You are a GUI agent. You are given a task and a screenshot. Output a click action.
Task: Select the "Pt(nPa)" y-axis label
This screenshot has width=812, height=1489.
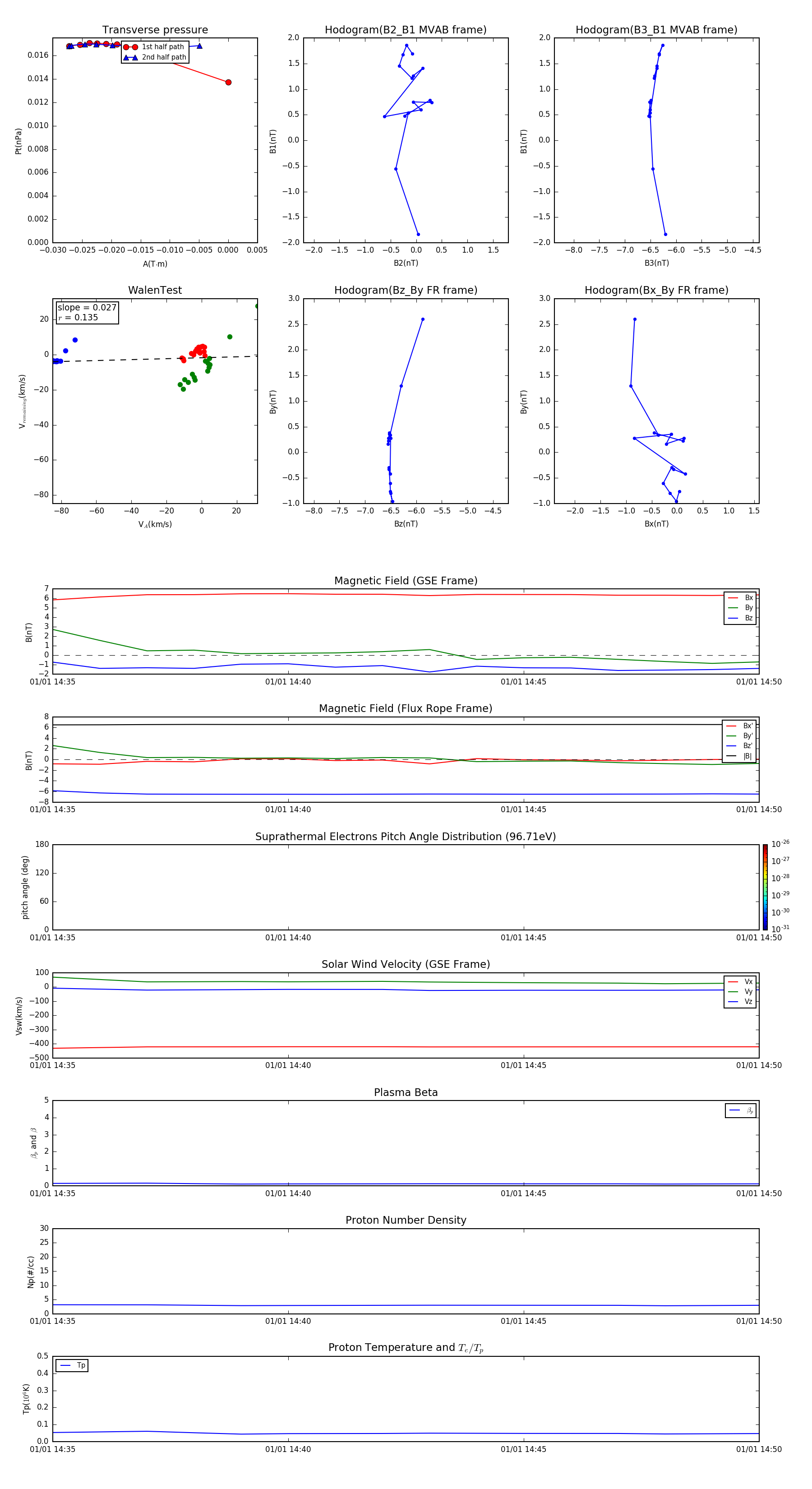click(18, 140)
